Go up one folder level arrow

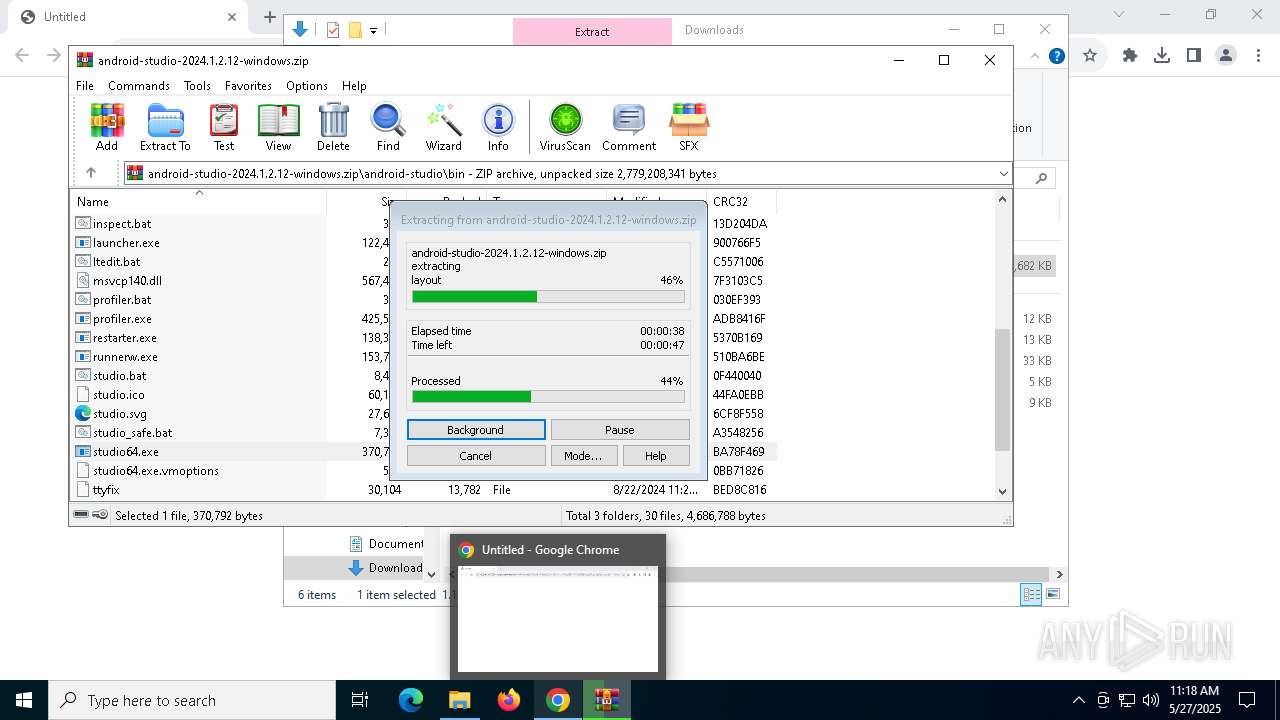click(90, 173)
